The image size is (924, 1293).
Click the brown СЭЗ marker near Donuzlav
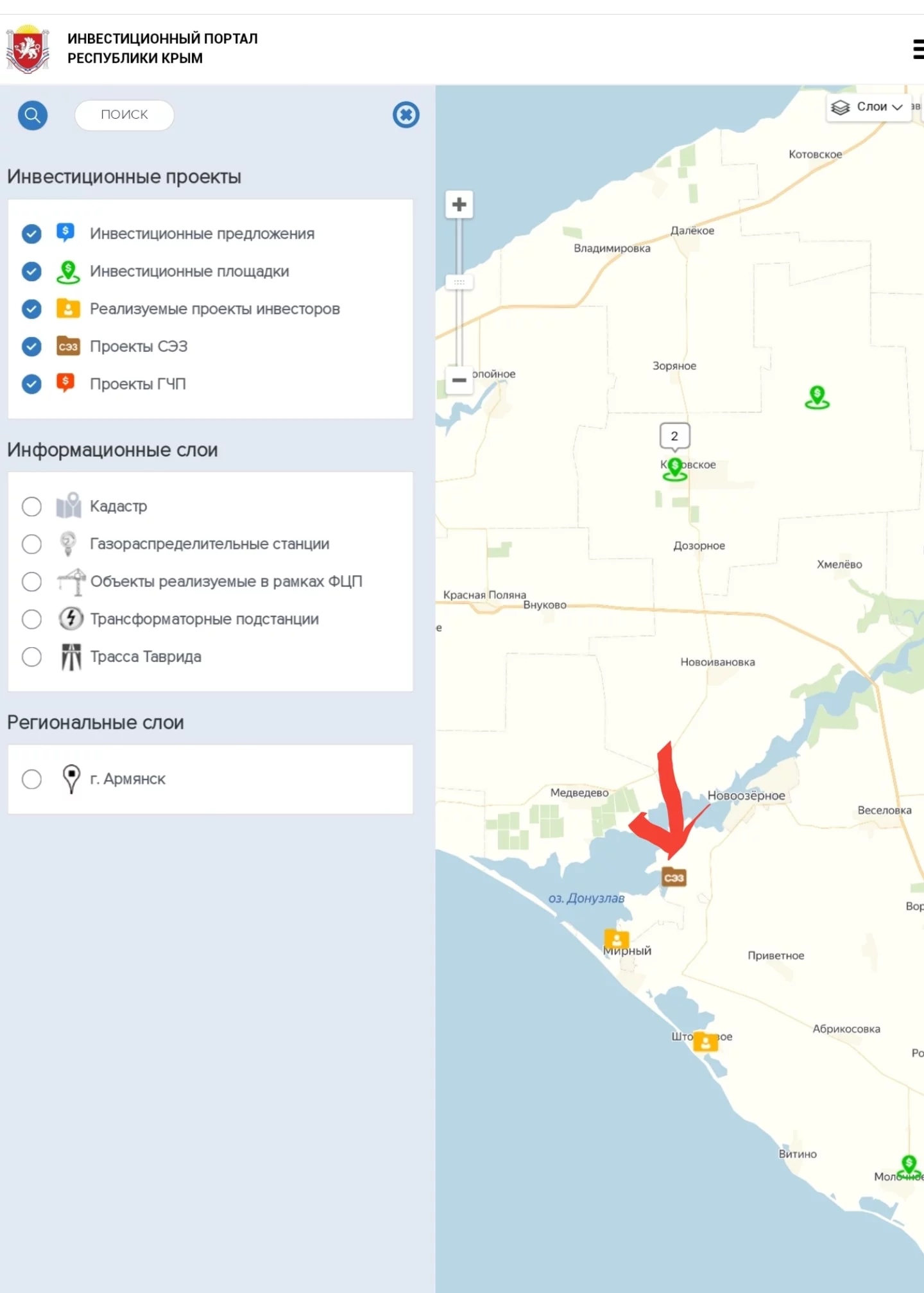coord(674,877)
